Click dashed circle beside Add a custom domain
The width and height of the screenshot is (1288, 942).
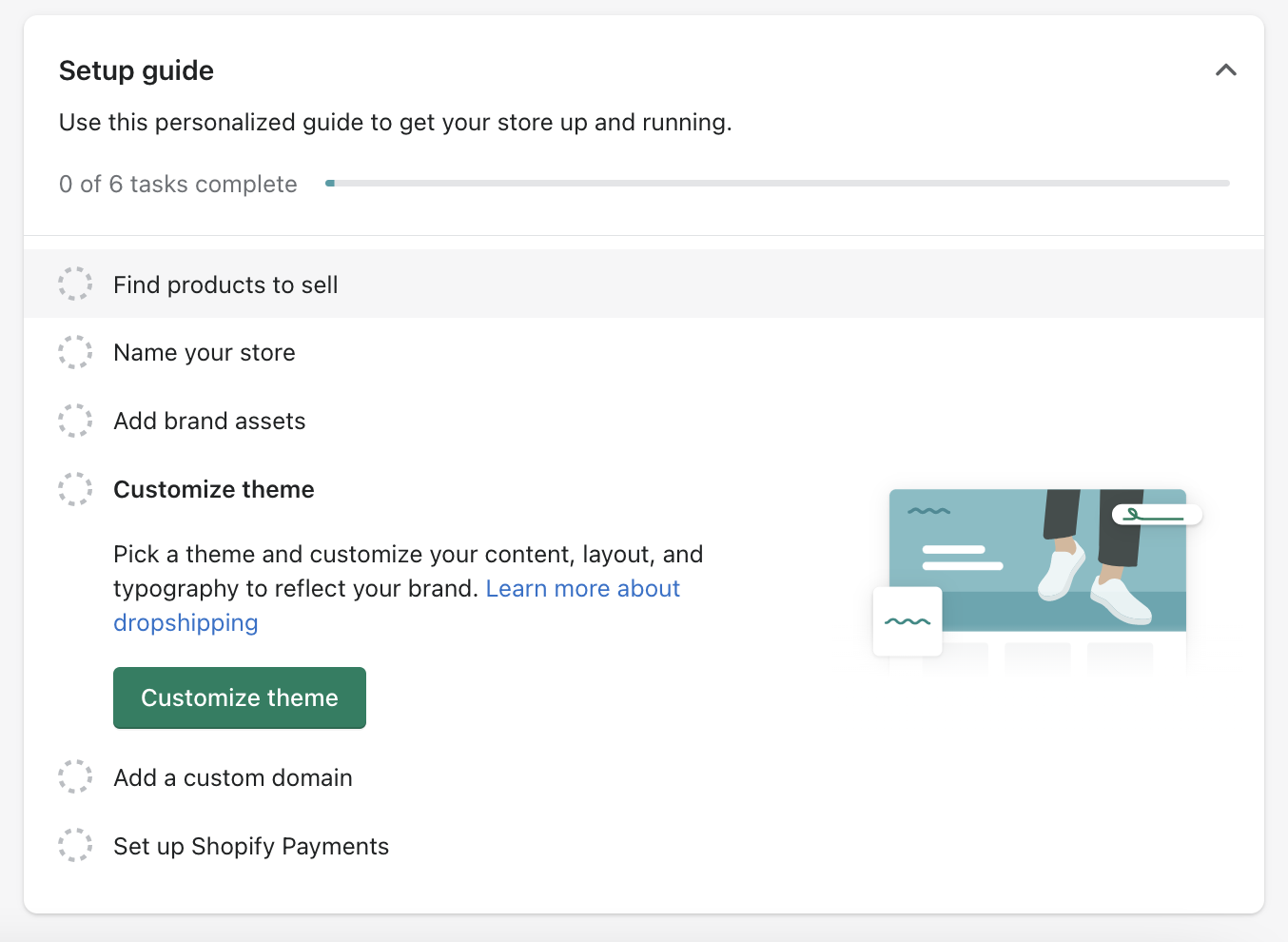[x=75, y=777]
